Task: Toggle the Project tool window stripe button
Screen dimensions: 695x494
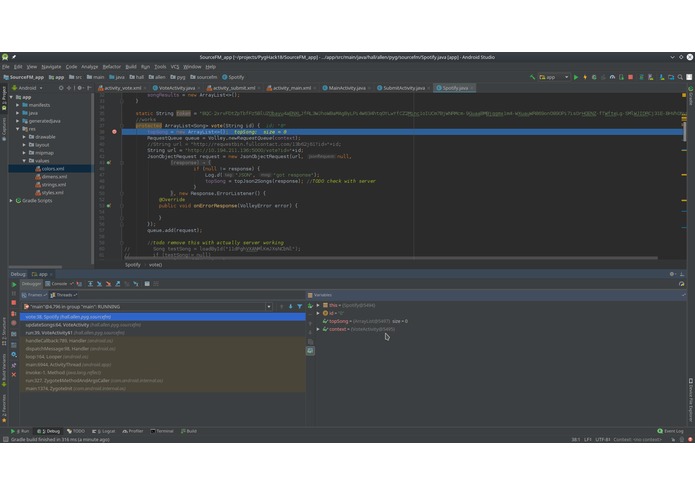Action: (x=4, y=98)
